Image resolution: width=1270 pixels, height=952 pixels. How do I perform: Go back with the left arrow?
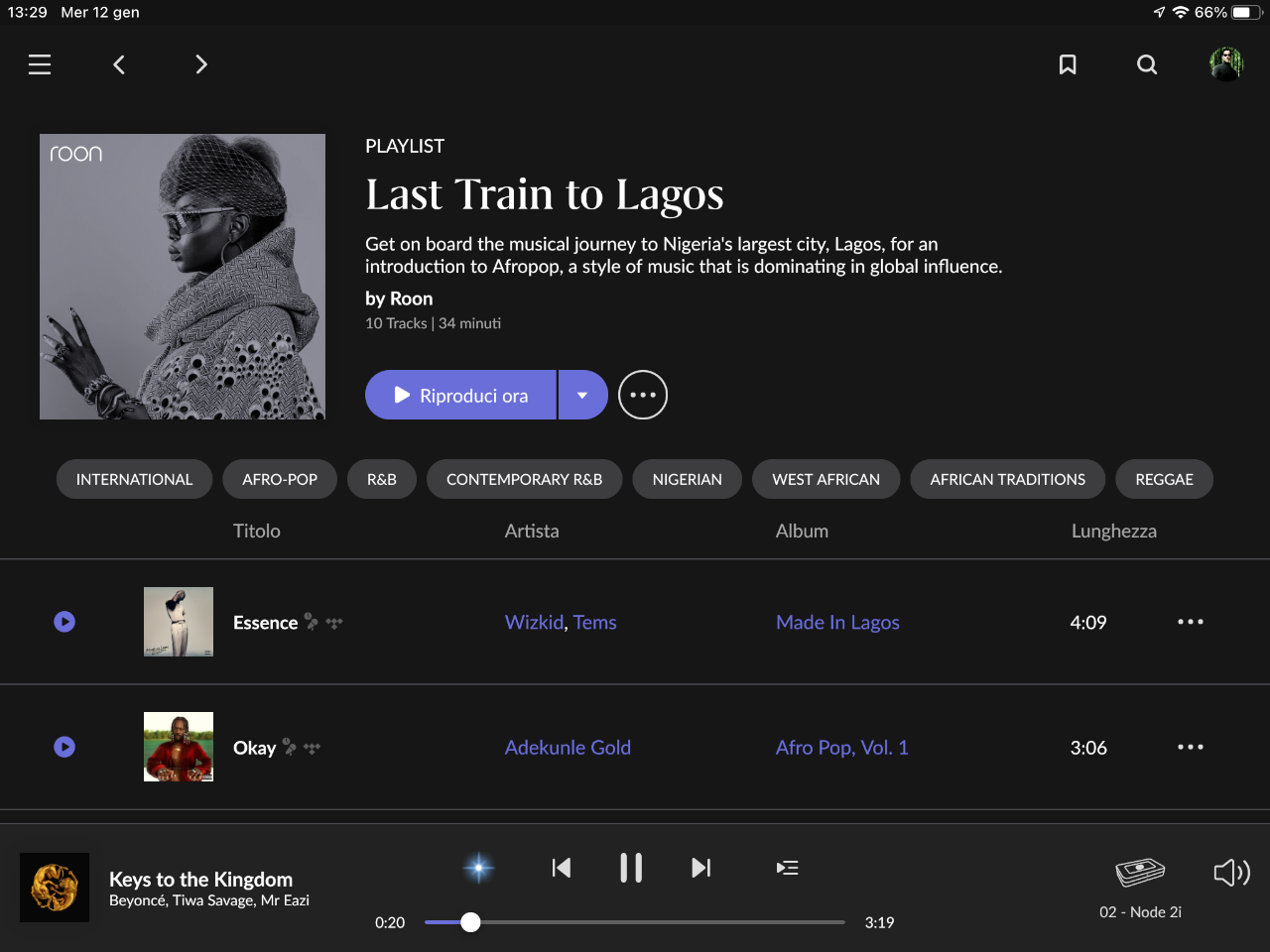pos(119,64)
